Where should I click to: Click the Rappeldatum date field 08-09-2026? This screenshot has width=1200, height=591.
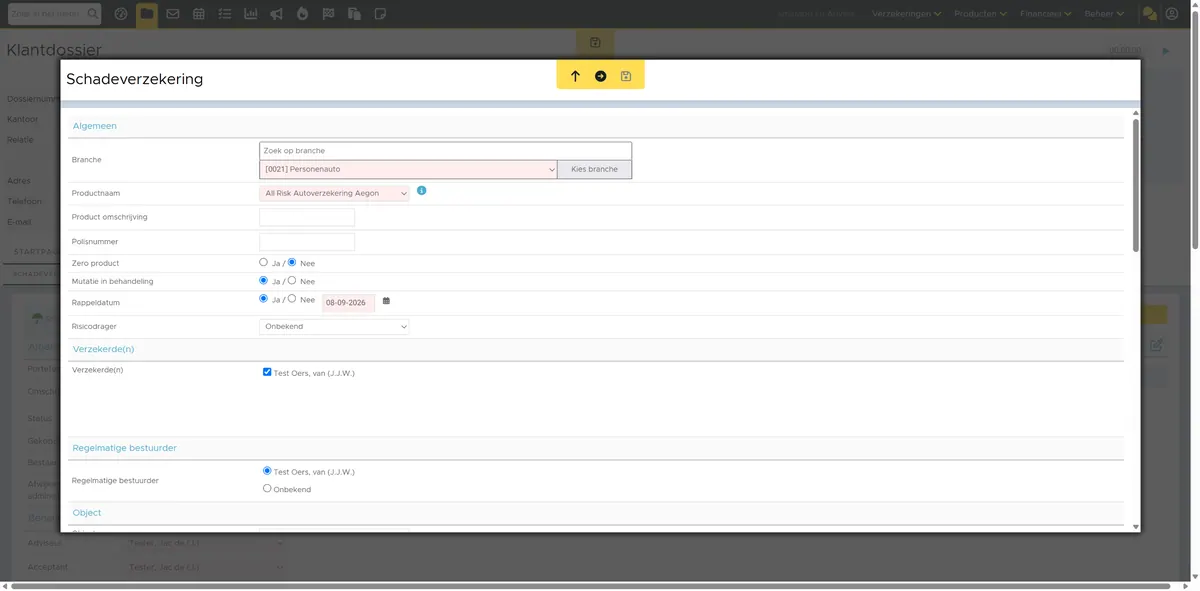(x=348, y=302)
